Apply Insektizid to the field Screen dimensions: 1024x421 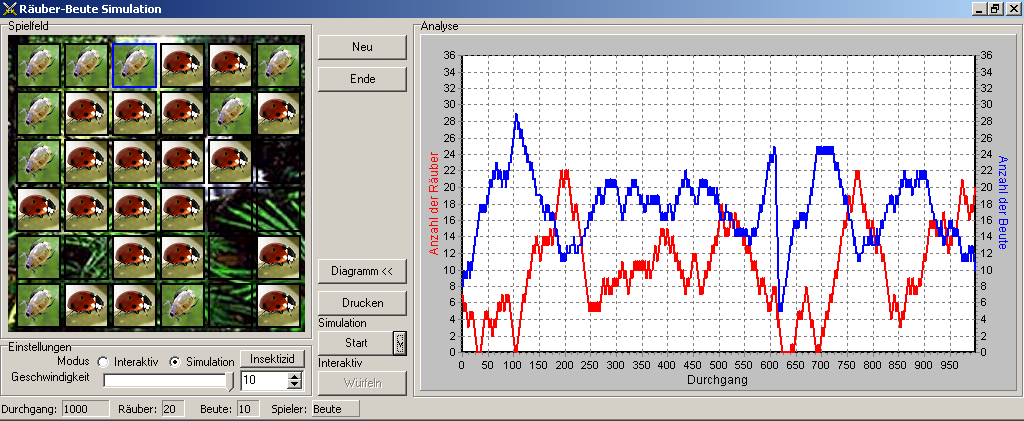pos(272,360)
